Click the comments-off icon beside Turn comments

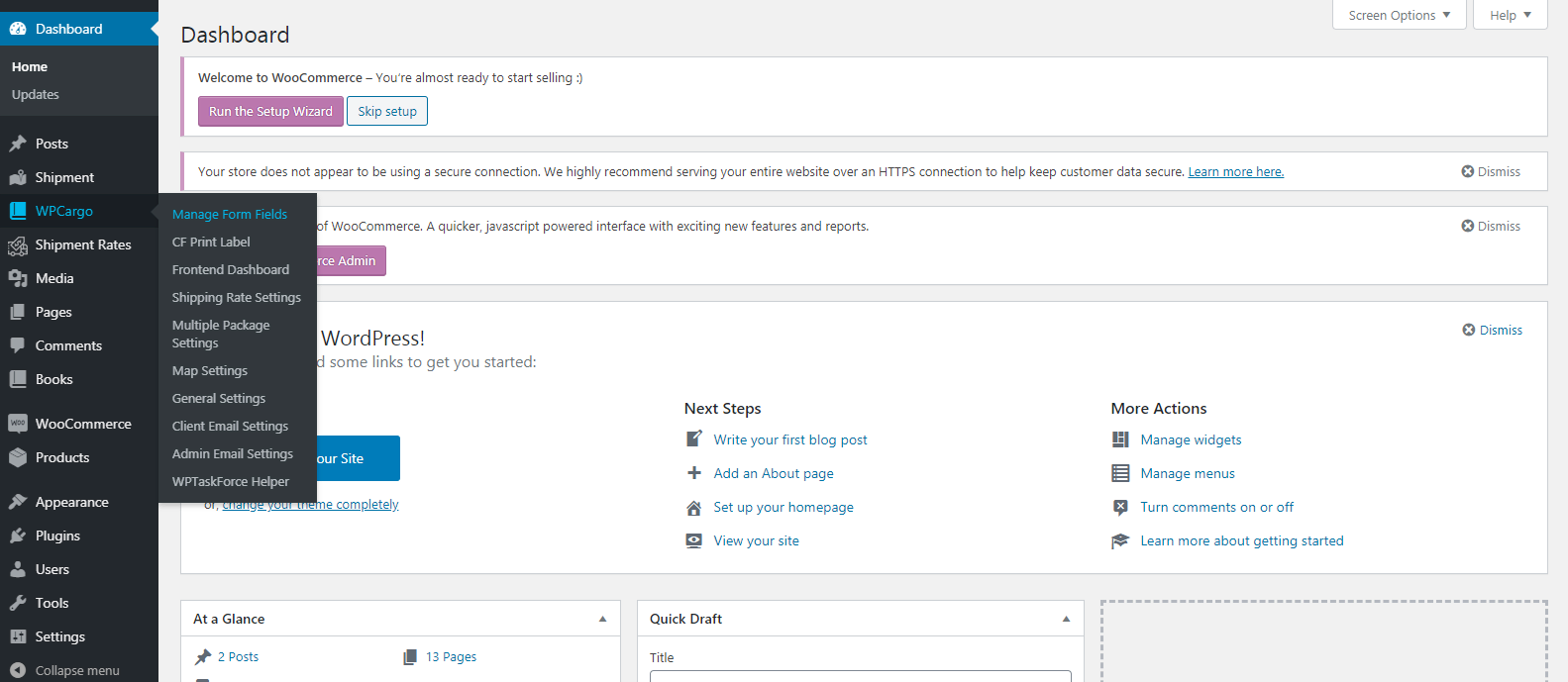(x=1120, y=507)
